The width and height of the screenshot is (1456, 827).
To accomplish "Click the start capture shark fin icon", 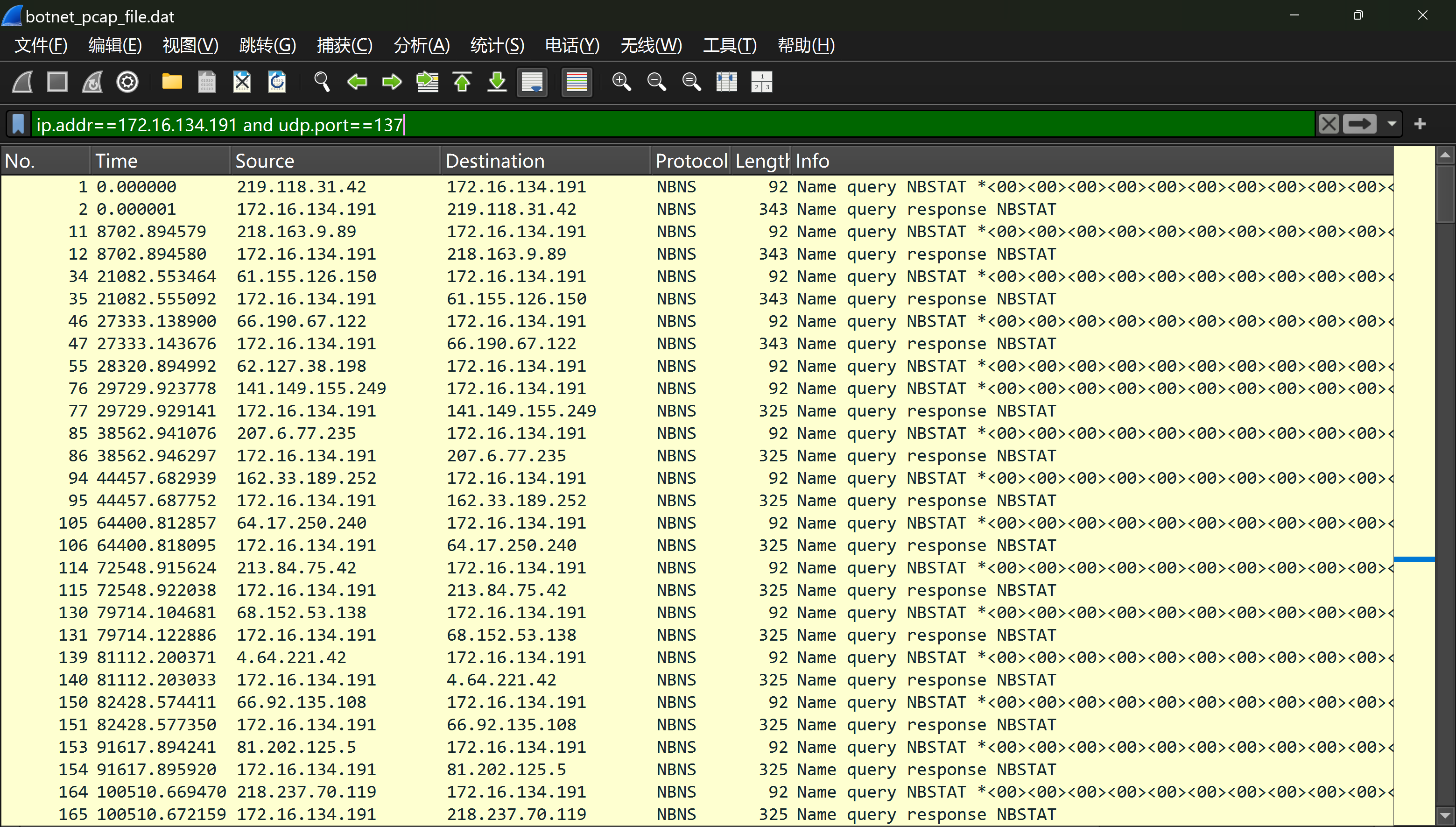I will (23, 82).
